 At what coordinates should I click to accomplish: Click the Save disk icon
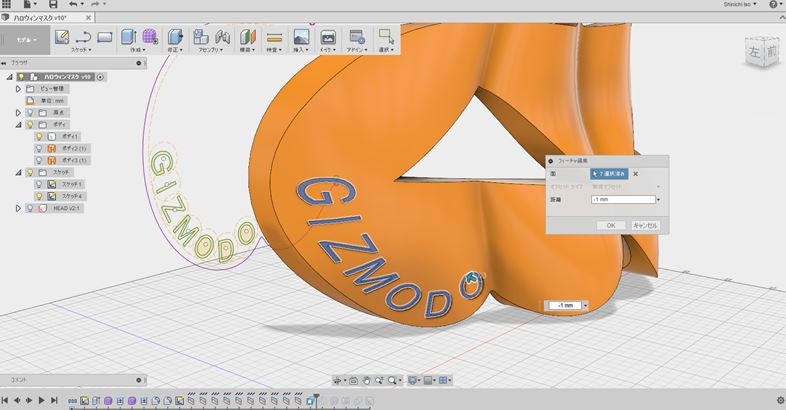(x=53, y=4)
